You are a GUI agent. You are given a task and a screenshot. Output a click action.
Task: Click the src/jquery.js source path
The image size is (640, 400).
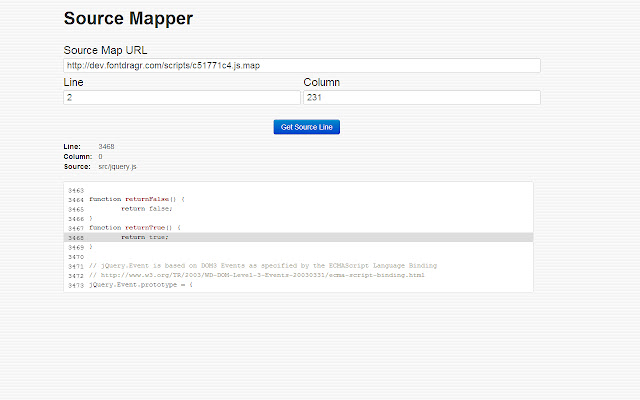[117, 166]
